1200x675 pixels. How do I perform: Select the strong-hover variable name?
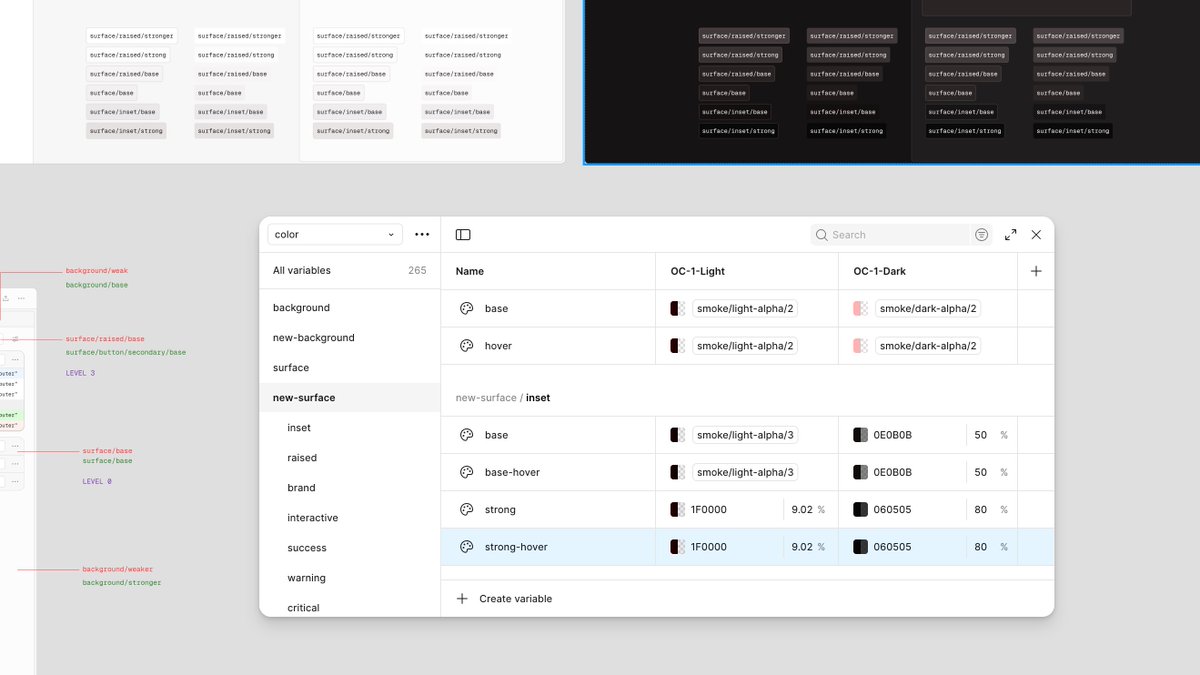(516, 547)
